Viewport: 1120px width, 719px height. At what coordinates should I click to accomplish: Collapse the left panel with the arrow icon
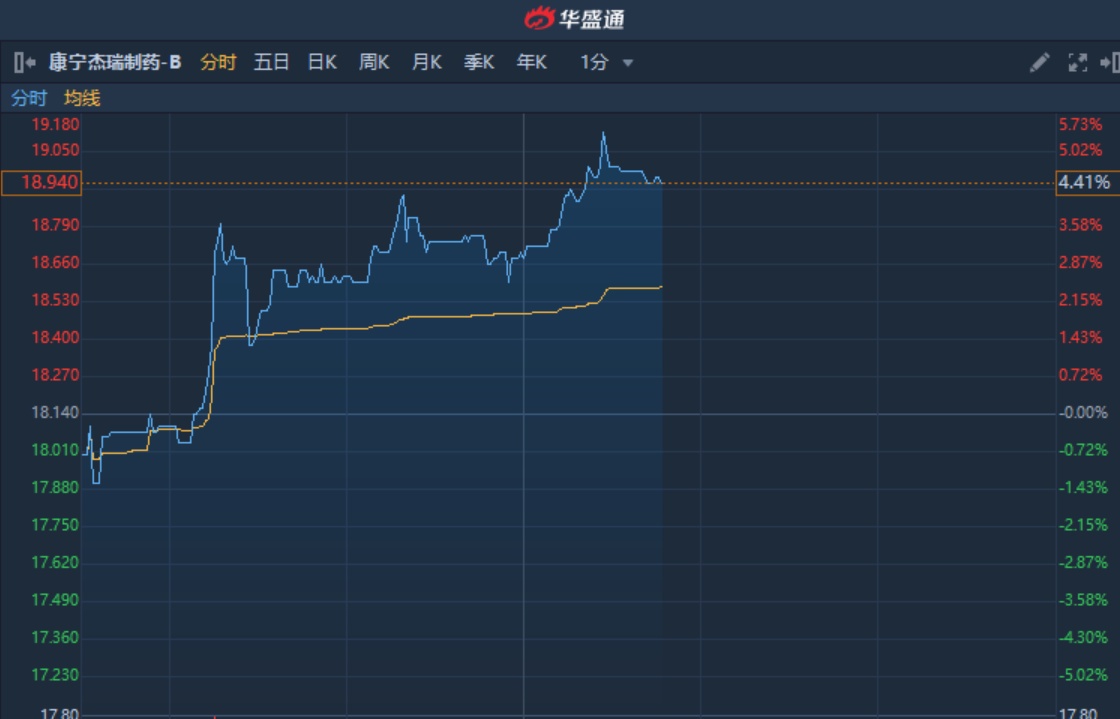click(25, 63)
